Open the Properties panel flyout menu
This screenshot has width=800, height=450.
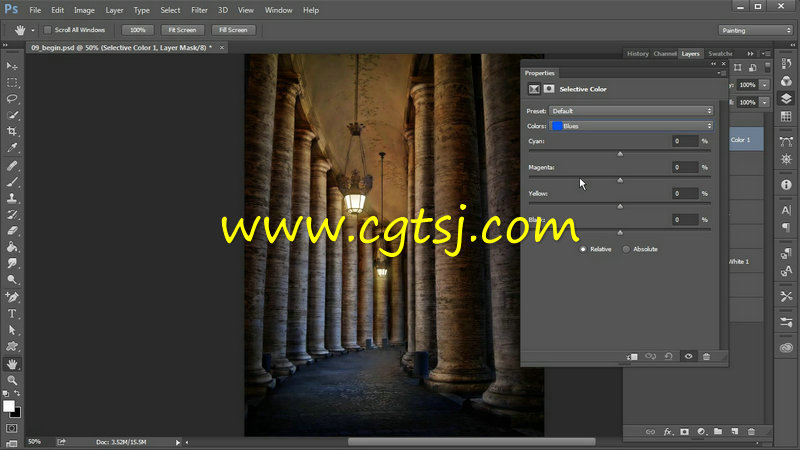tap(721, 73)
